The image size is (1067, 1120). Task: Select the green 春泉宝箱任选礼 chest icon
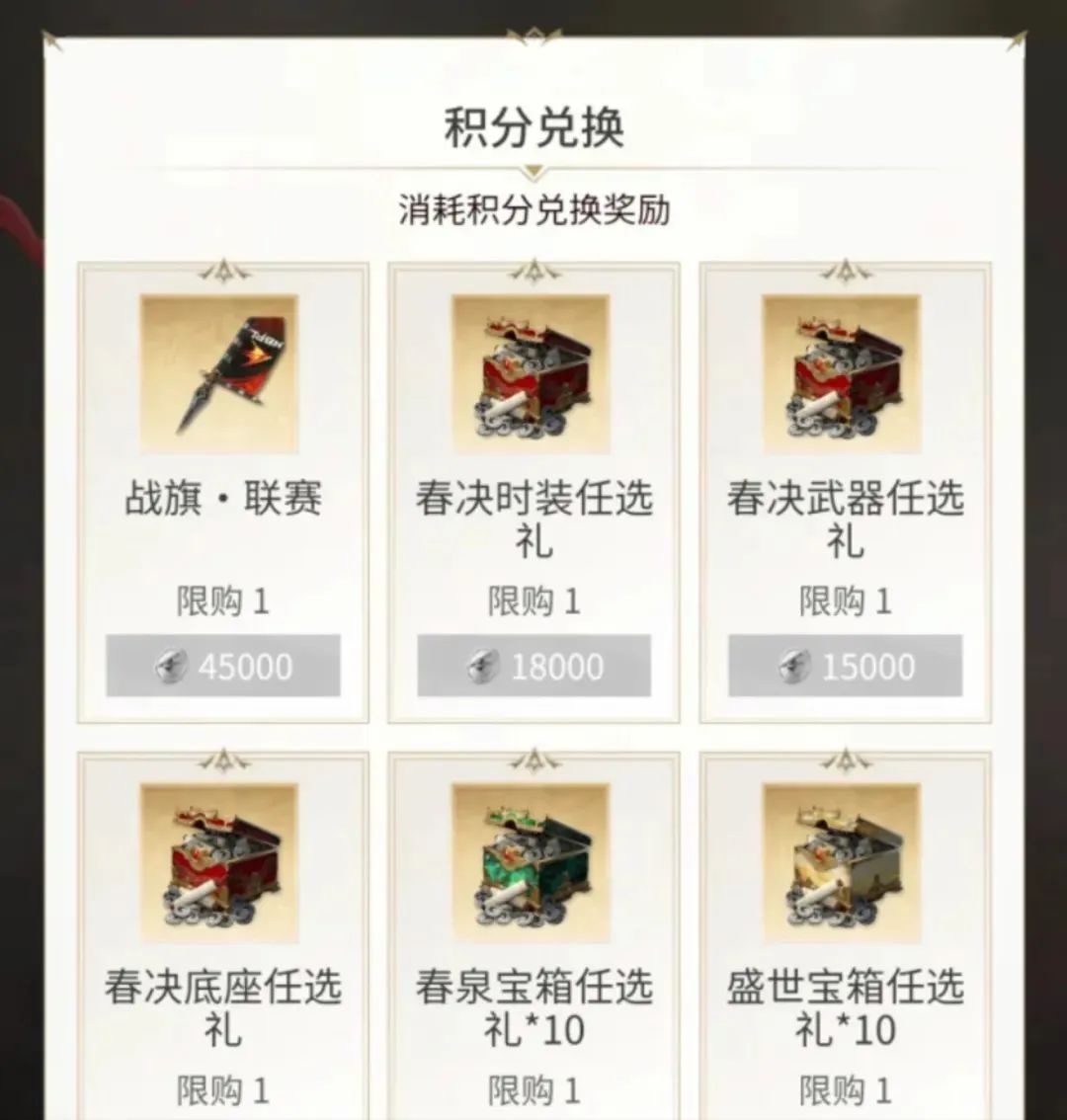pos(531,863)
